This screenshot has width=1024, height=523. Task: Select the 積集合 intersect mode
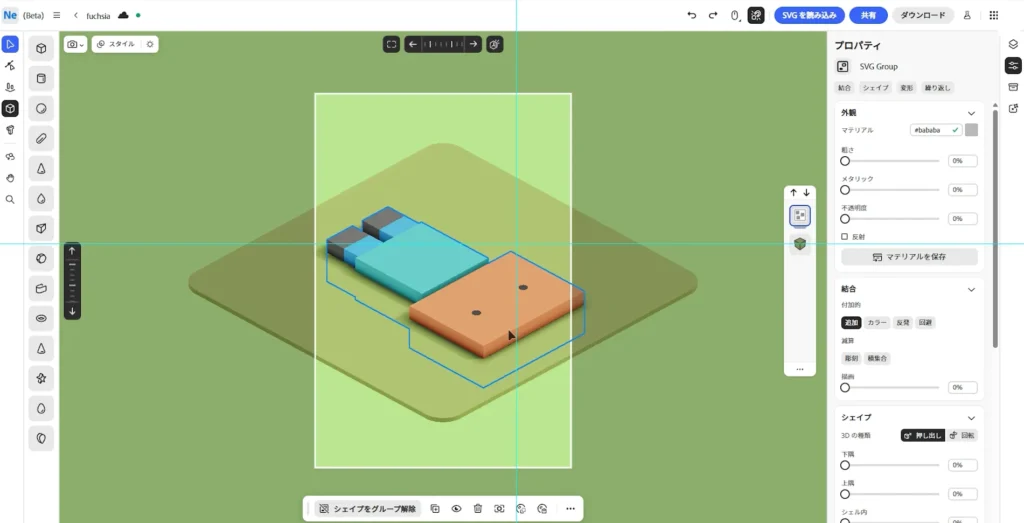[x=877, y=358]
